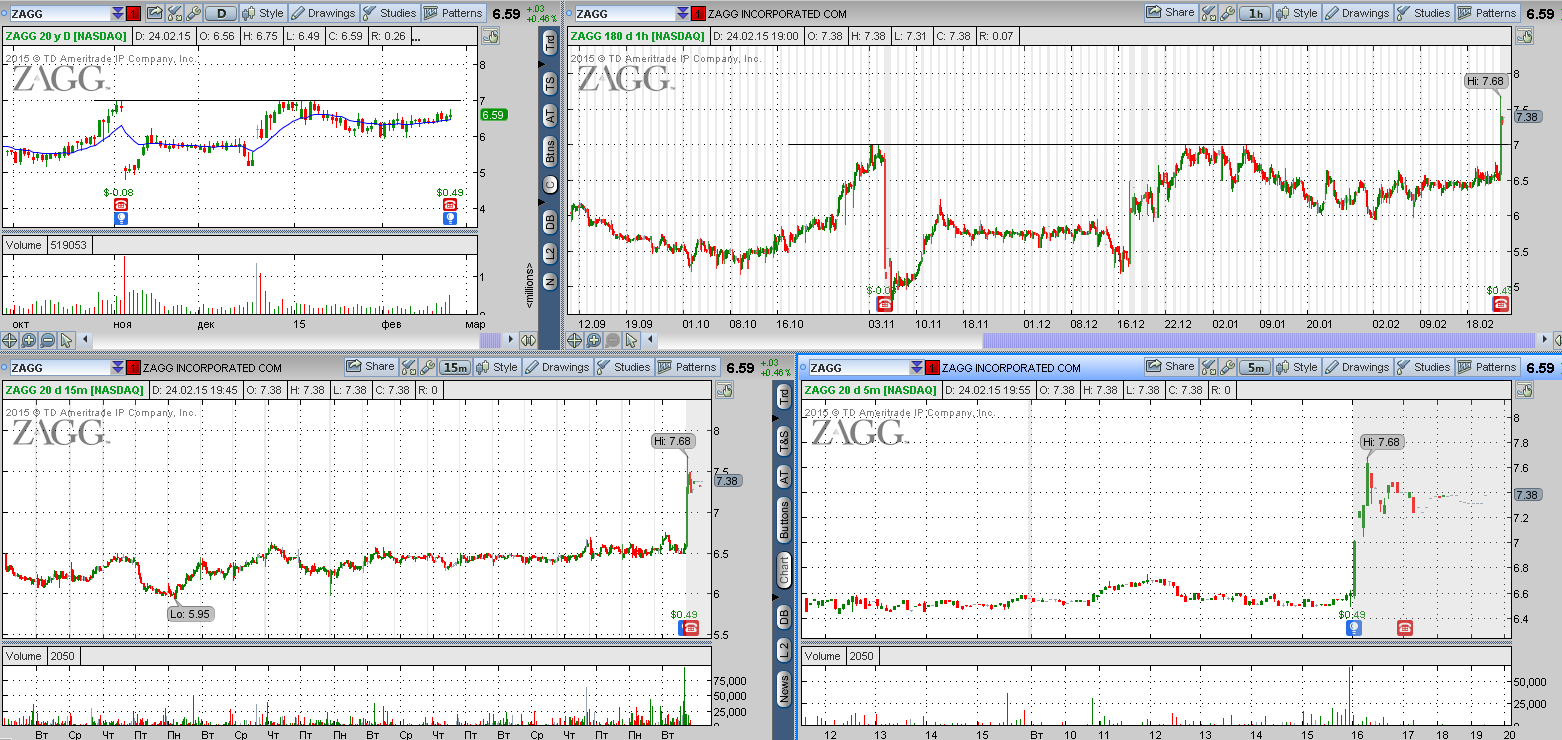This screenshot has height=740, width=1562.
Task: Open symbol dropdown arrow in 15m chart
Action: click(118, 367)
